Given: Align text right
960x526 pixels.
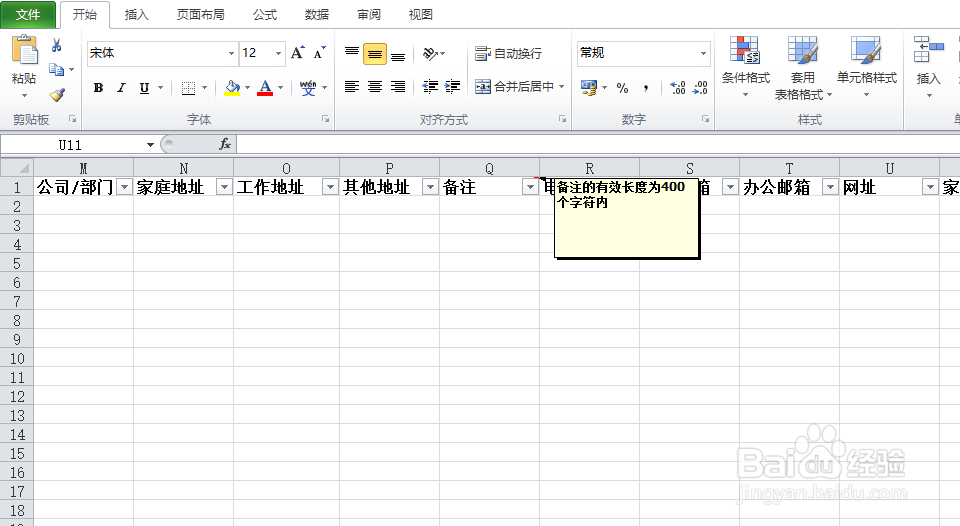Looking at the screenshot, I should pyautogui.click(x=398, y=87).
